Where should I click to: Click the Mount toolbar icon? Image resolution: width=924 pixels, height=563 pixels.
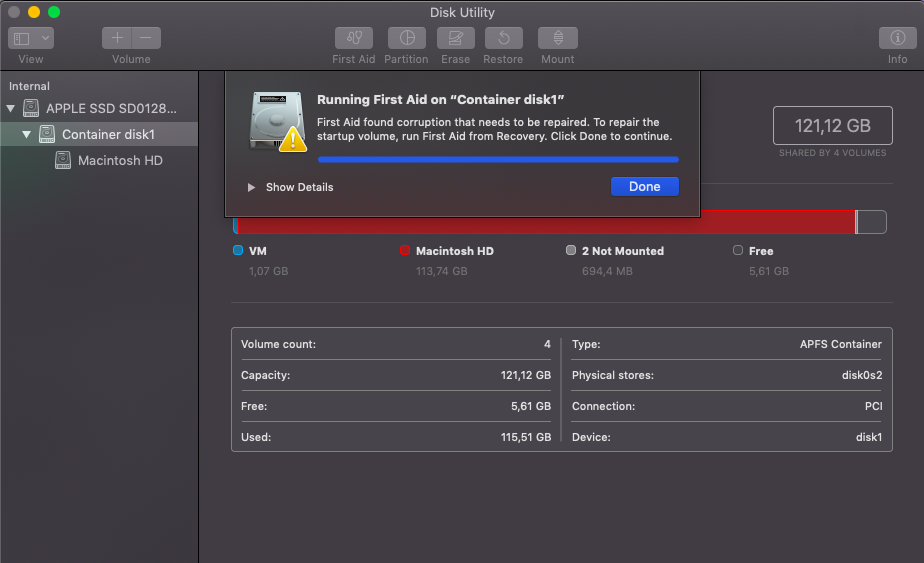coord(557,38)
